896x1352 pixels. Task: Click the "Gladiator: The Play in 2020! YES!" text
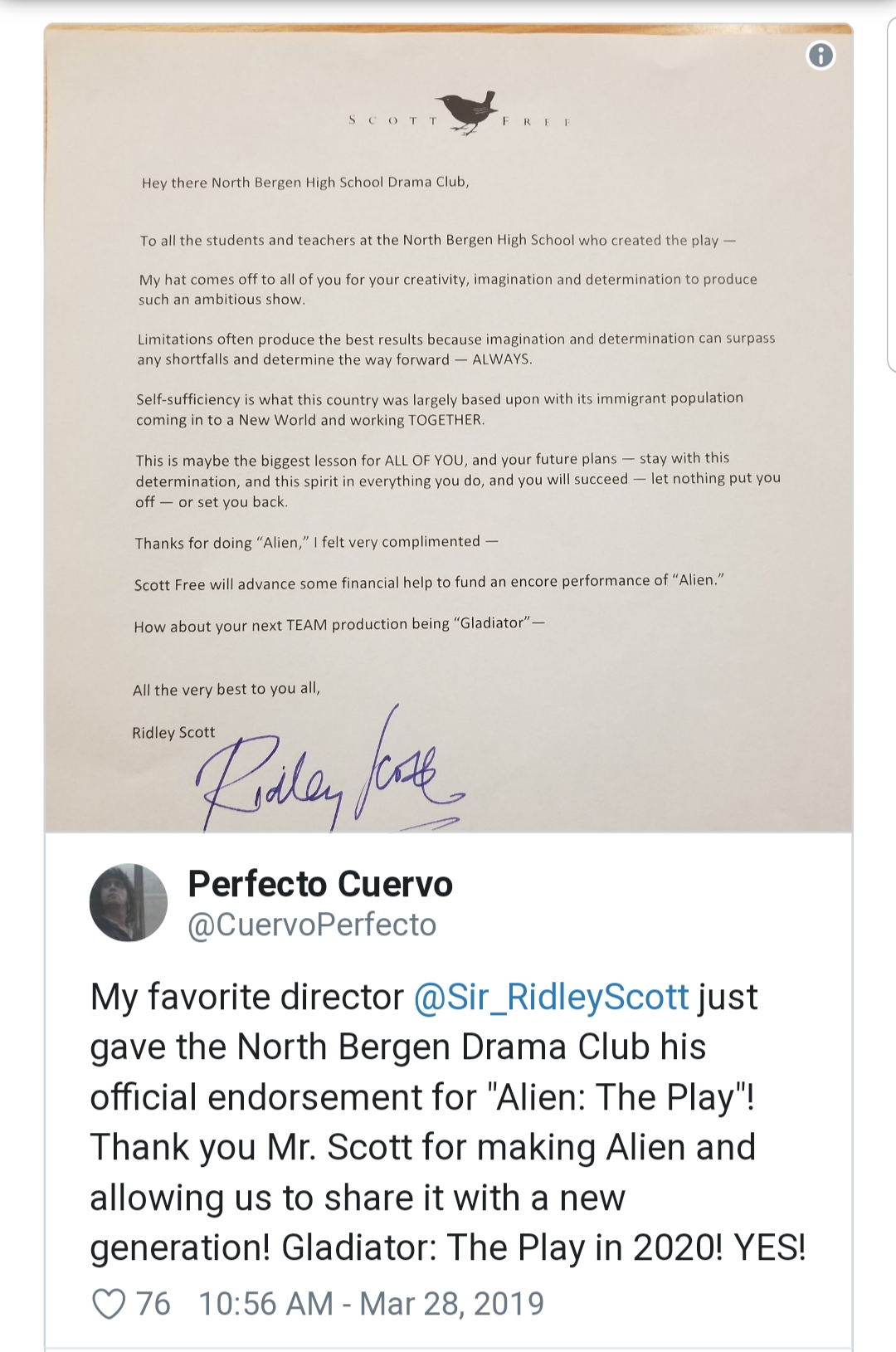pos(543,1247)
